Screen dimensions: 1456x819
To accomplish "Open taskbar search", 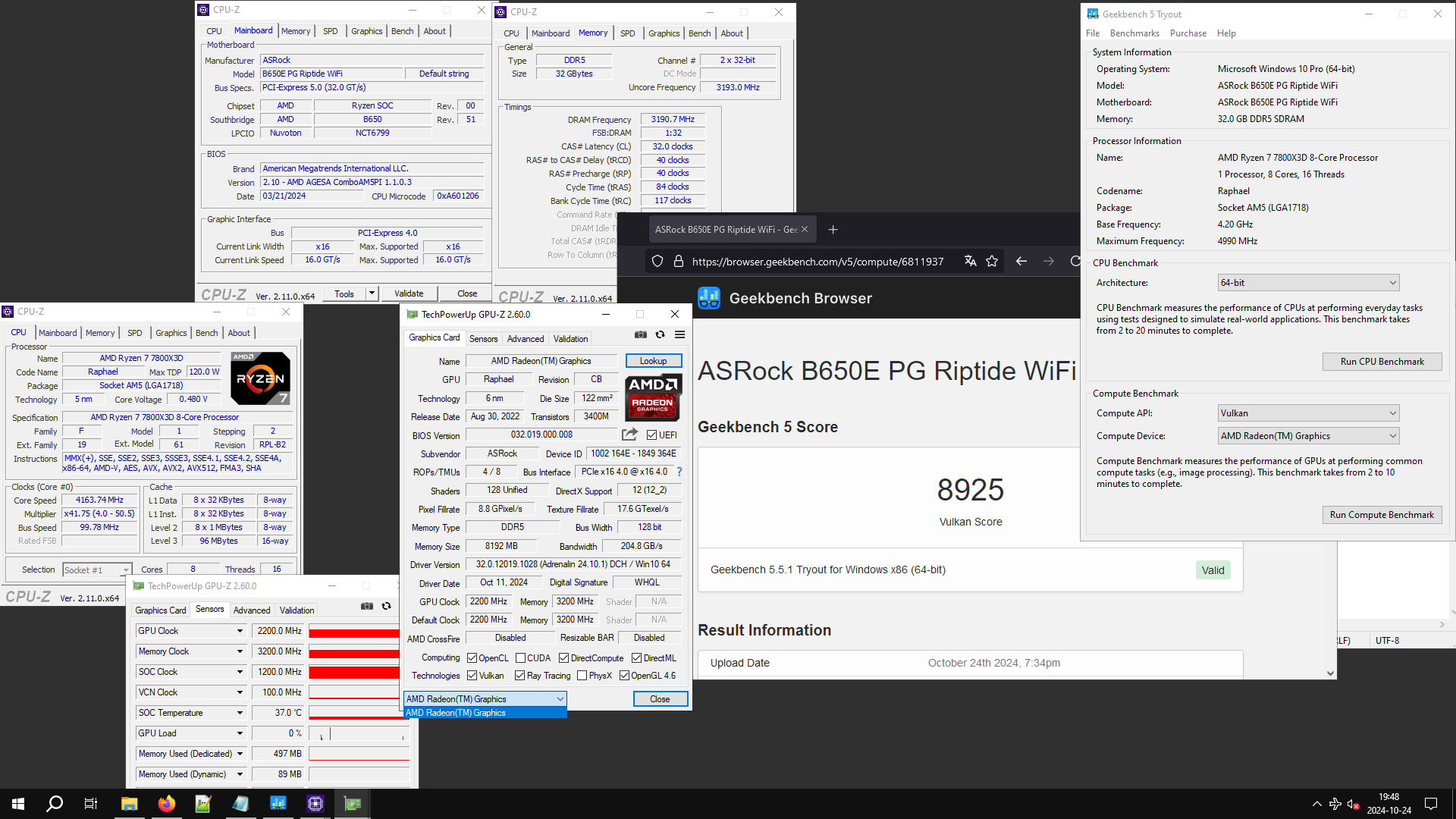I will point(55,804).
